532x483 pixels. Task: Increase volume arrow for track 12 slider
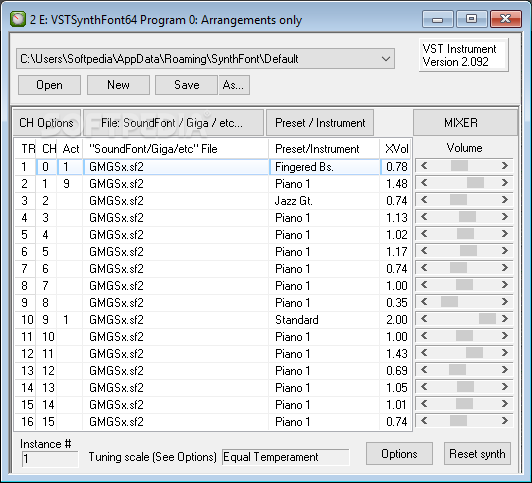(x=505, y=352)
